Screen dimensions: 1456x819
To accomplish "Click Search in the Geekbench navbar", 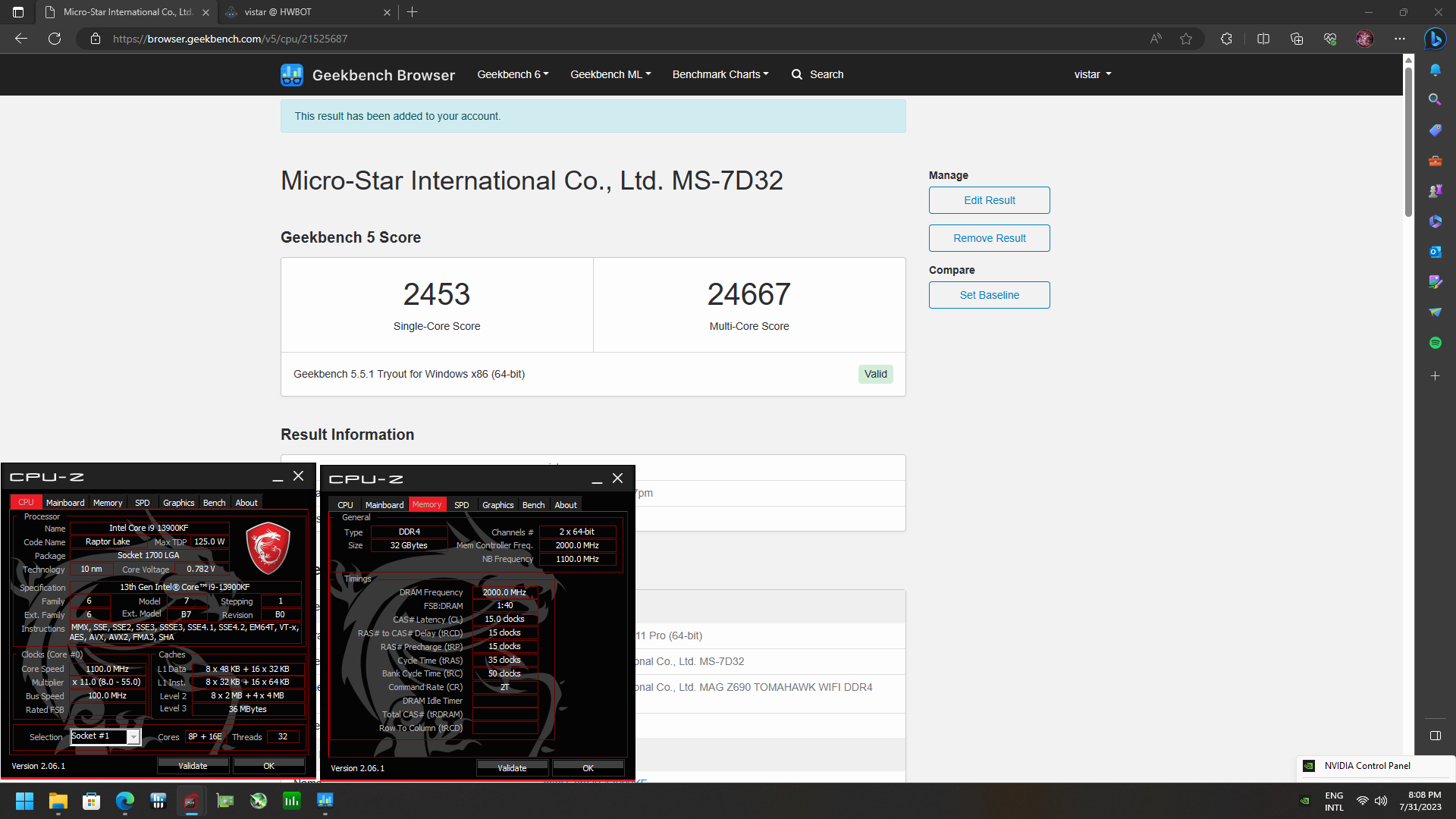I will (817, 74).
